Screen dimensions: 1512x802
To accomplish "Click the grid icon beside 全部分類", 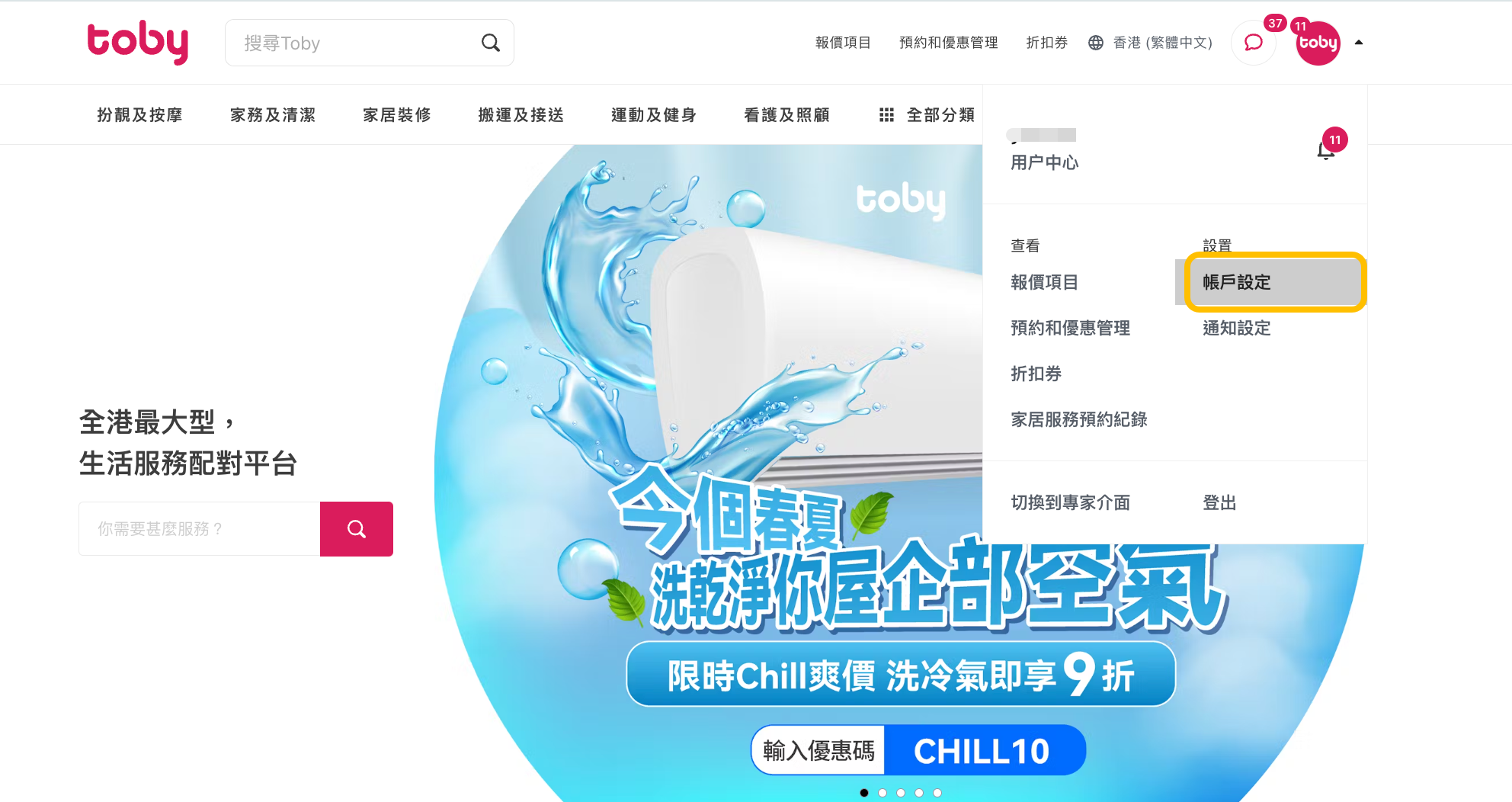I will (x=886, y=115).
